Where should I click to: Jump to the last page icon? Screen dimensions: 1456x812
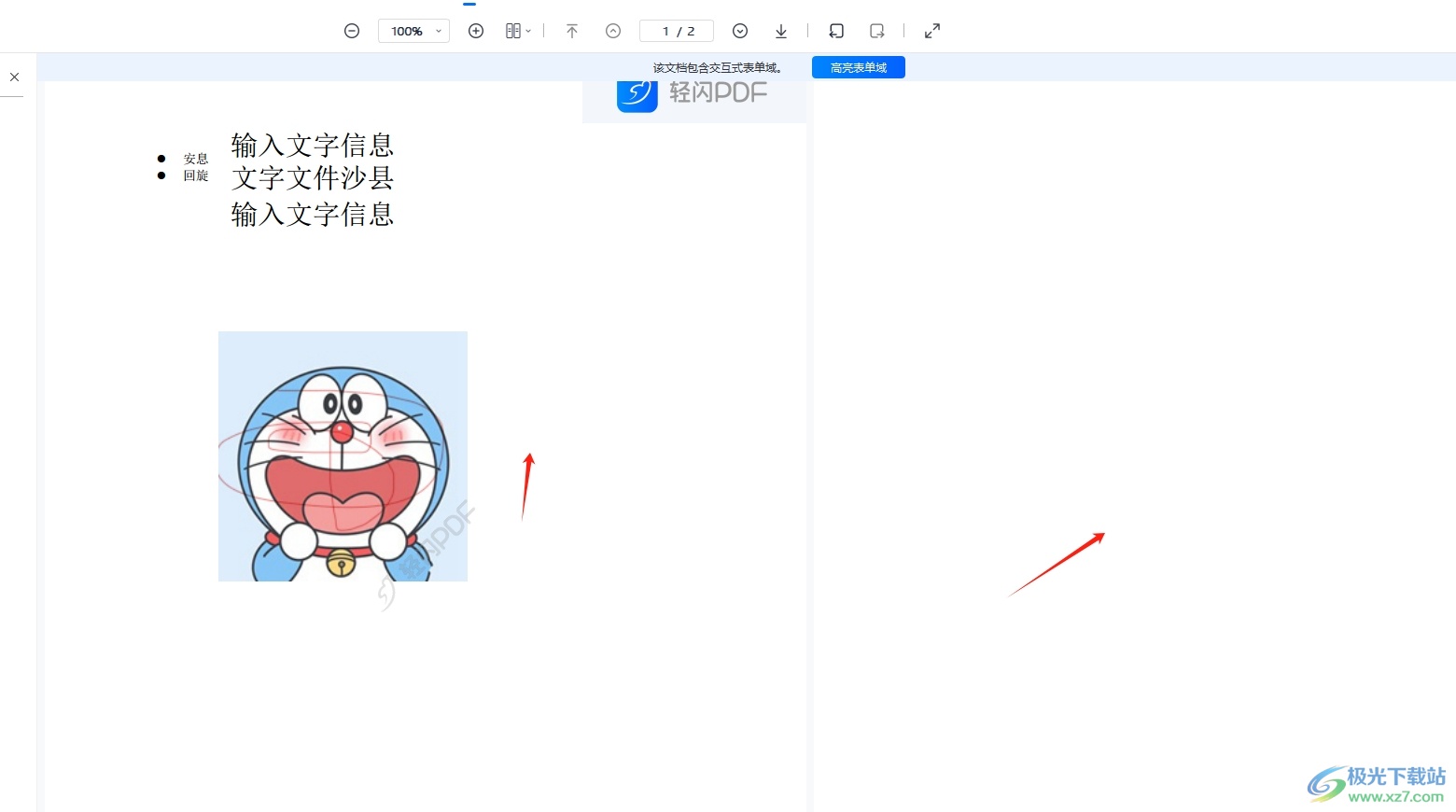tap(781, 31)
